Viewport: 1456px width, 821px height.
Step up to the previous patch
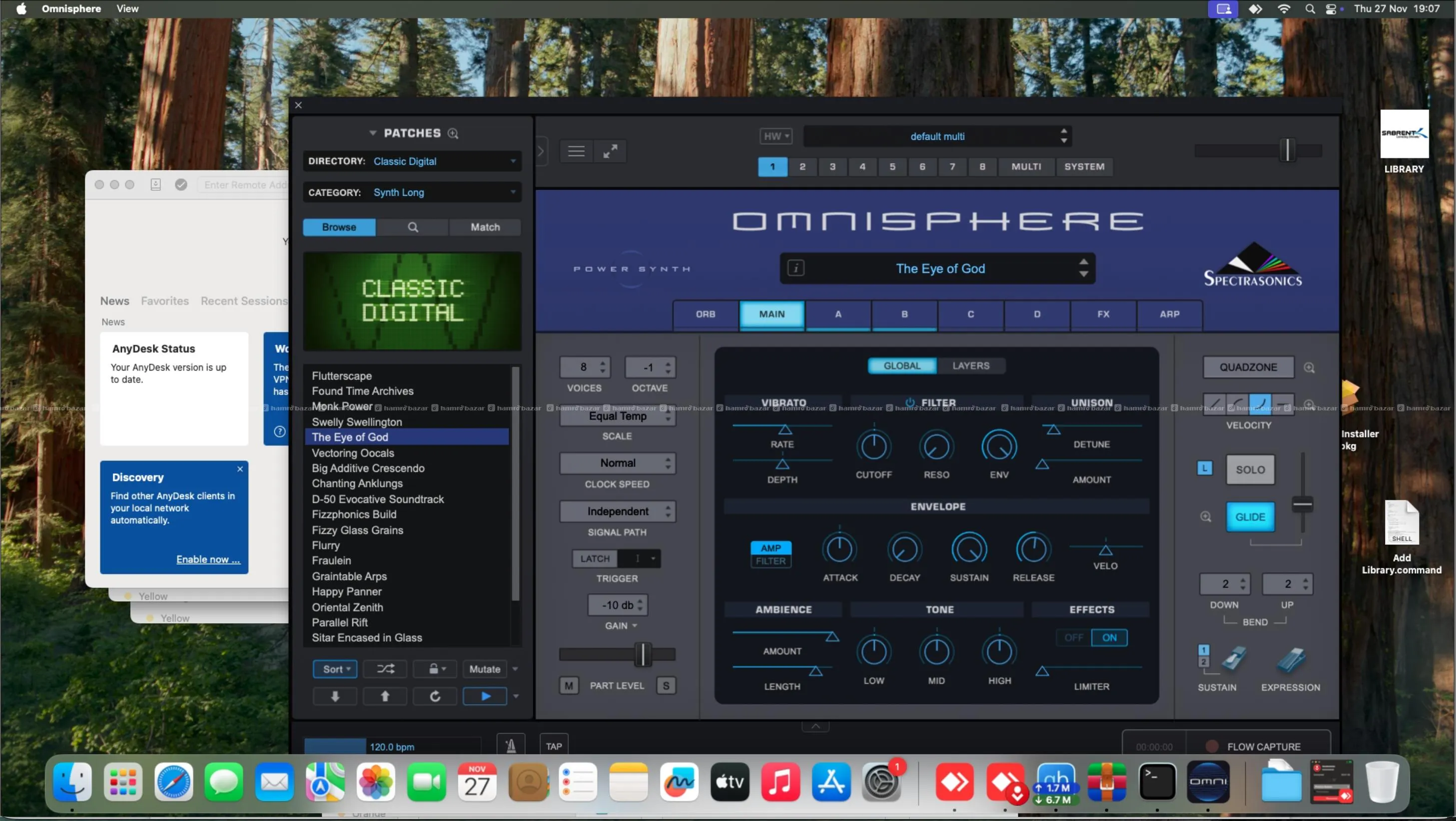[x=385, y=696]
